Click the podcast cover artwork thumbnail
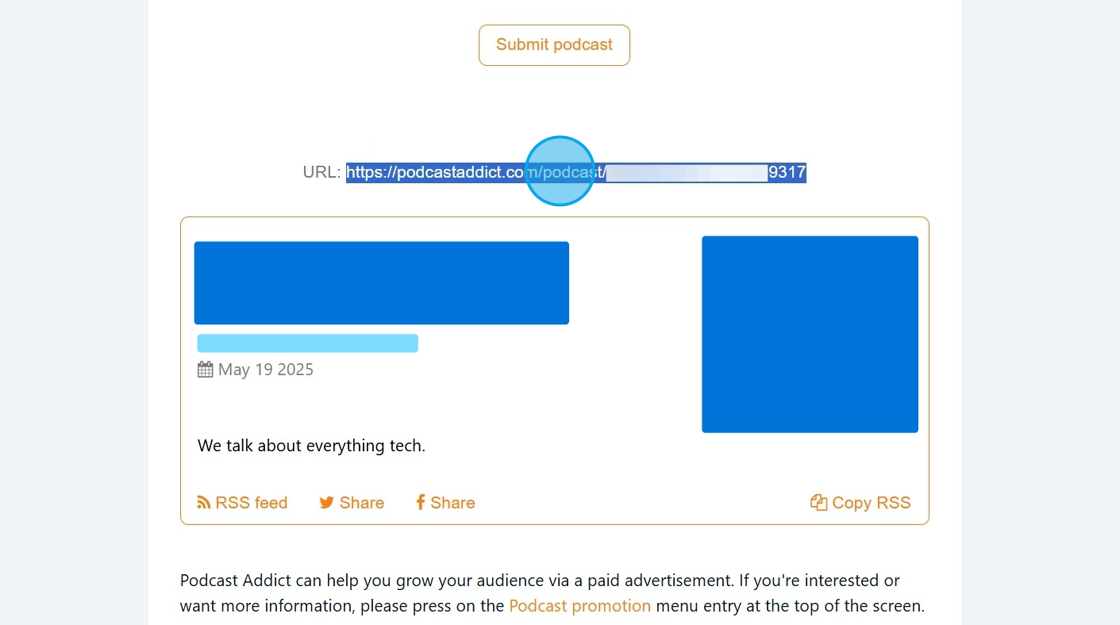The image size is (1120, 625). tap(809, 334)
